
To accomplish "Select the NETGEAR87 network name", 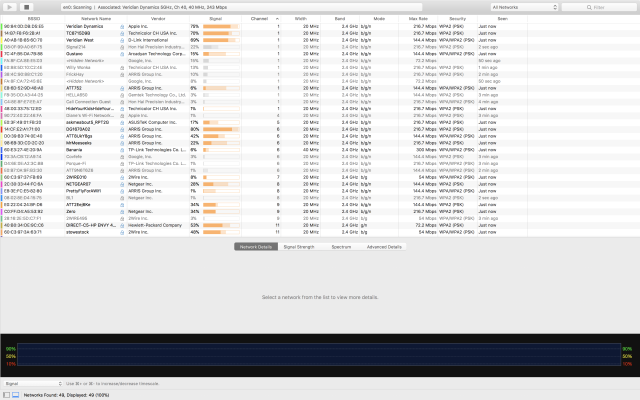I will (78, 184).
